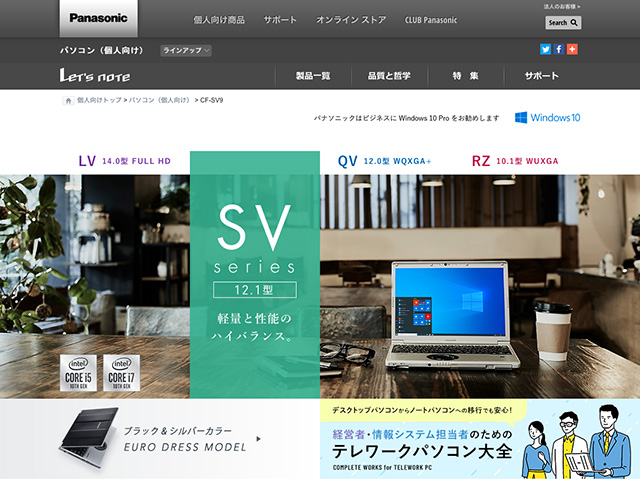Click the home breadcrumb icon
Viewport: 640px width, 480px height.
click(x=68, y=100)
